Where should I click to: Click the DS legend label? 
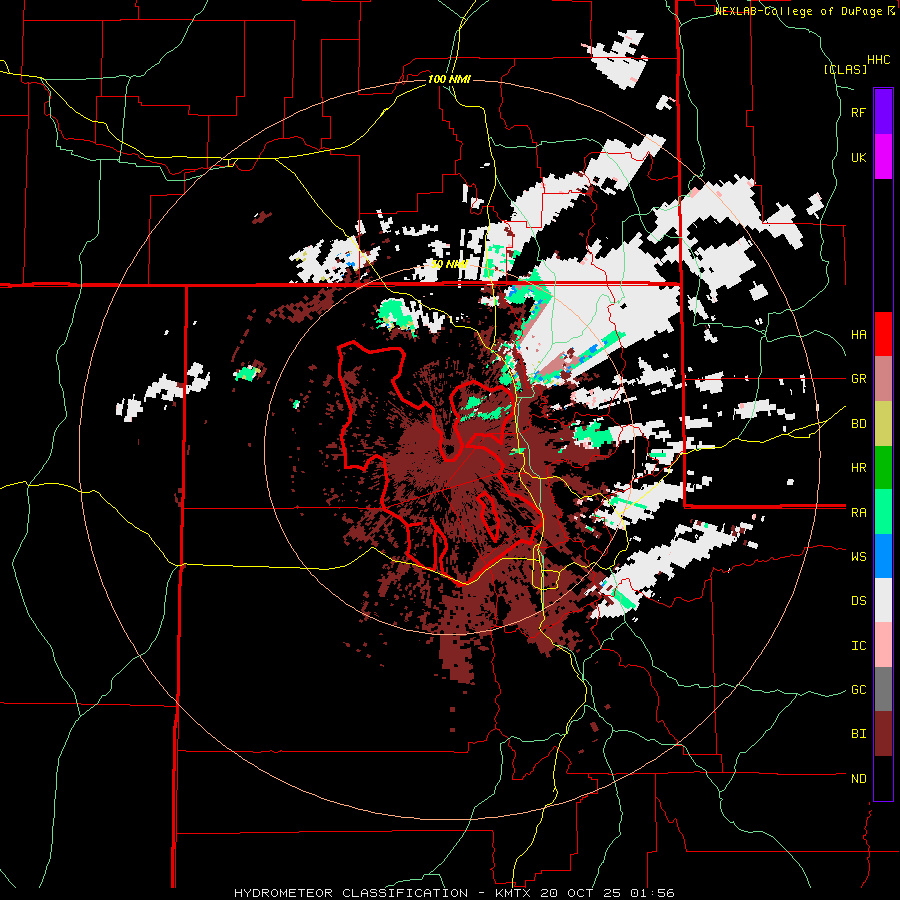pos(858,601)
